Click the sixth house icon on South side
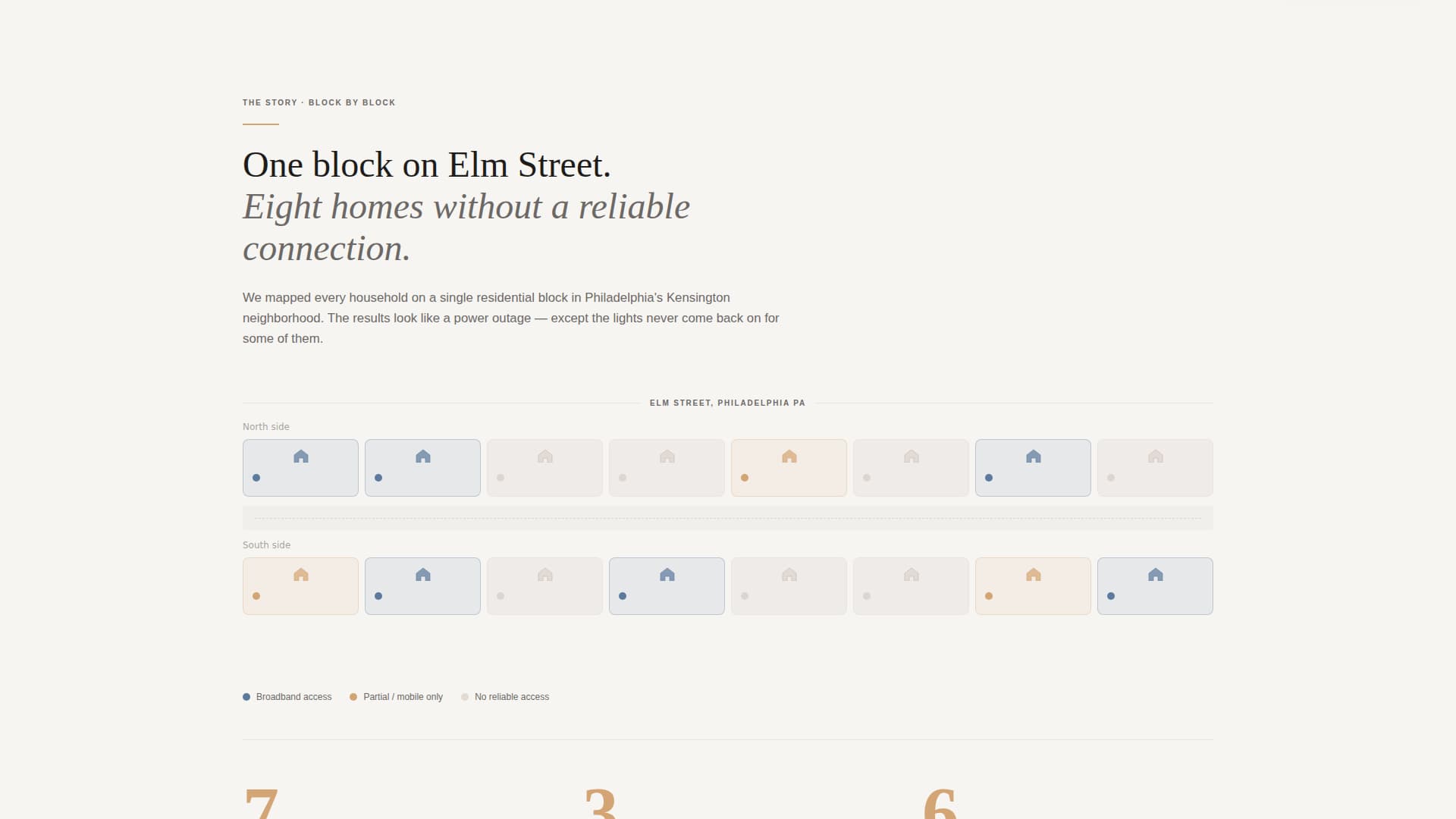Viewport: 1456px width, 819px height. coord(912,575)
